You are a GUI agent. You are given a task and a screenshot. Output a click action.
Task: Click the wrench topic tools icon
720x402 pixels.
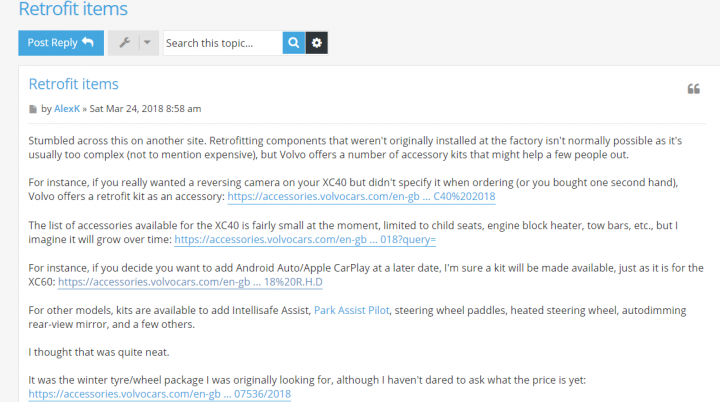(x=124, y=43)
